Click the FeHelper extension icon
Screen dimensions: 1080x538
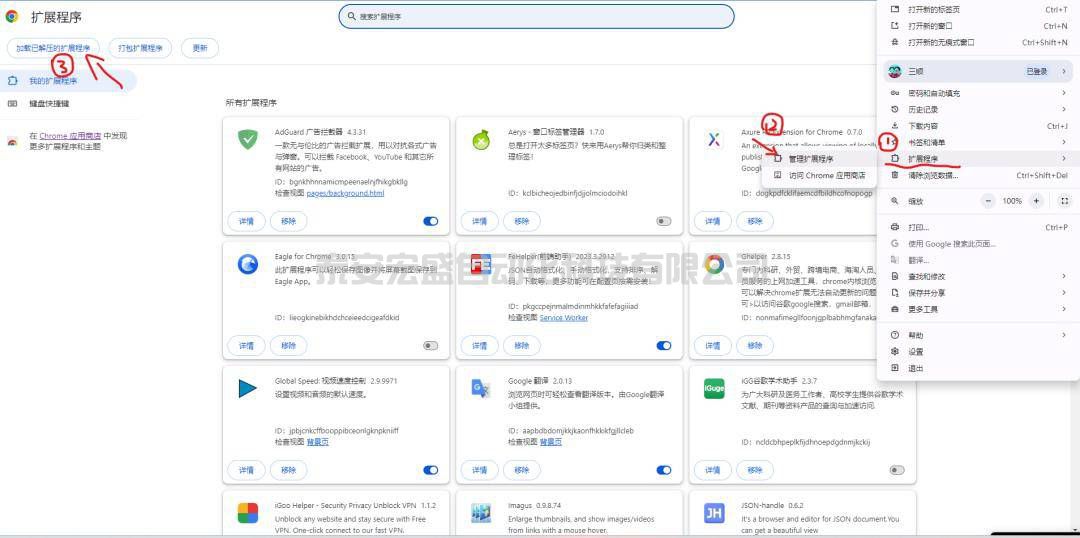[x=481, y=264]
